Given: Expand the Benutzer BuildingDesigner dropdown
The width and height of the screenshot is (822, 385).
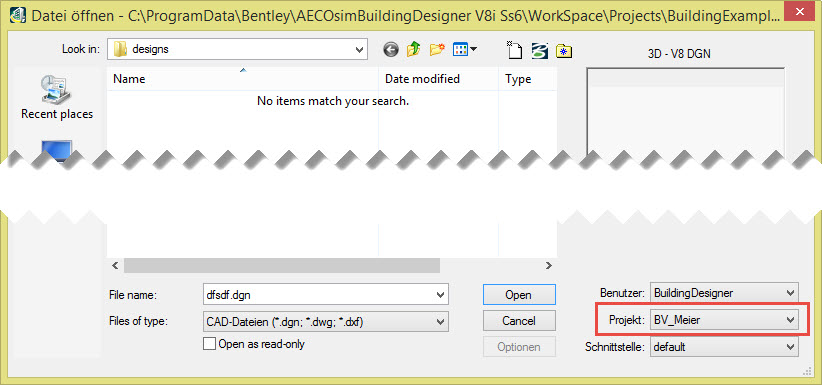Looking at the screenshot, I should pos(724,293).
